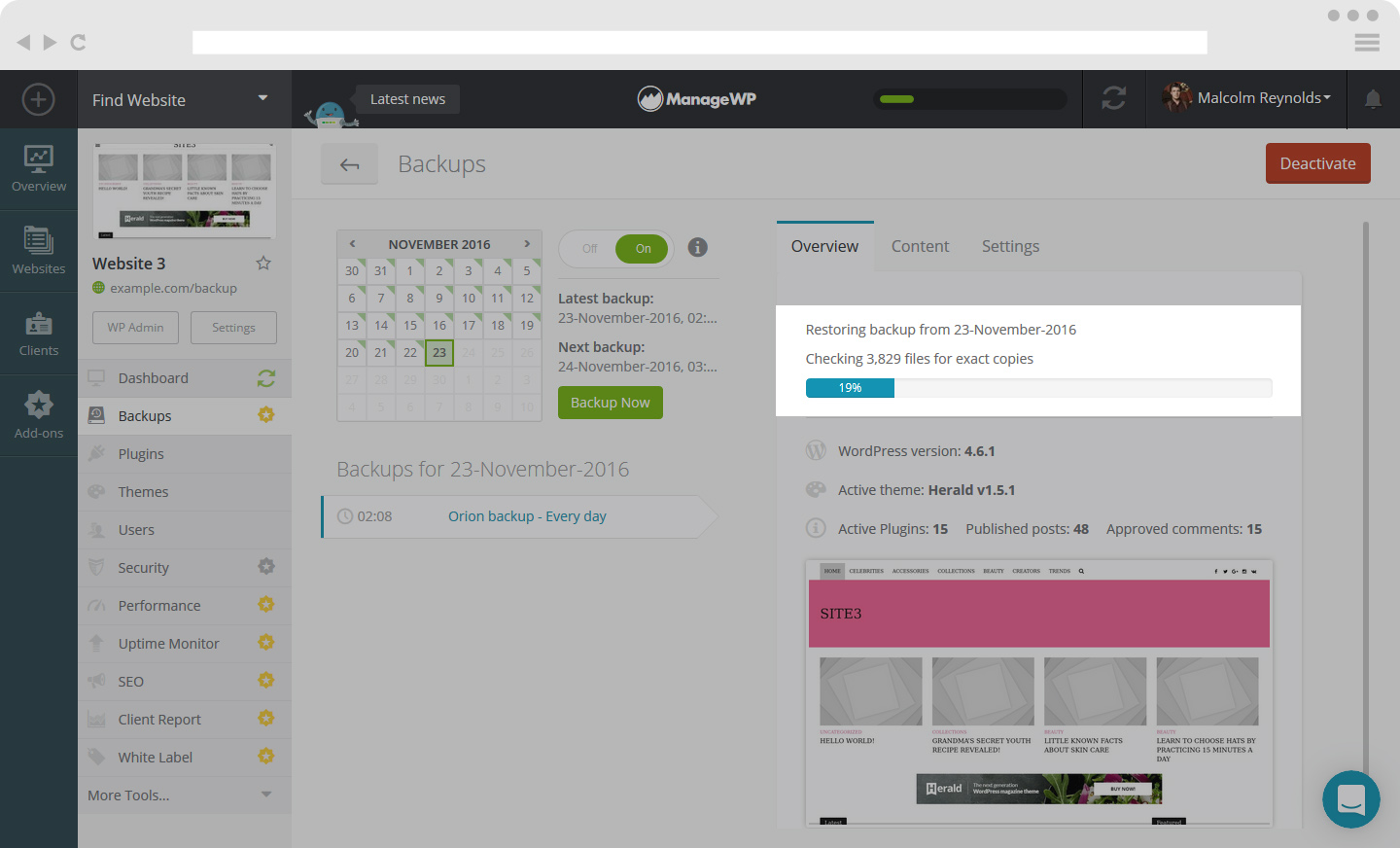This screenshot has height=848, width=1400.
Task: Click the Uptime Monitor gear badge
Action: coord(266,643)
